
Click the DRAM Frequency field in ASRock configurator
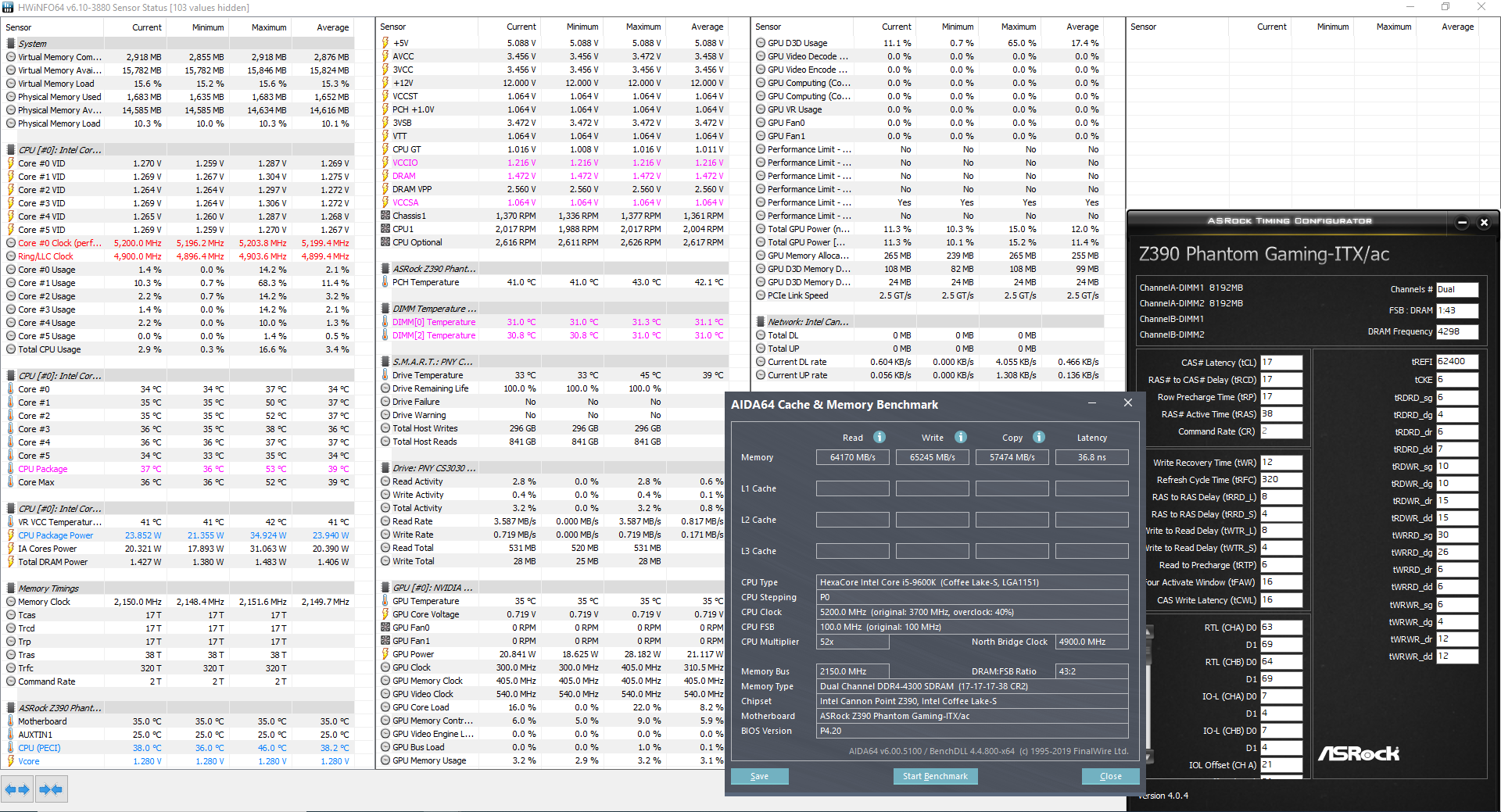[x=1457, y=331]
